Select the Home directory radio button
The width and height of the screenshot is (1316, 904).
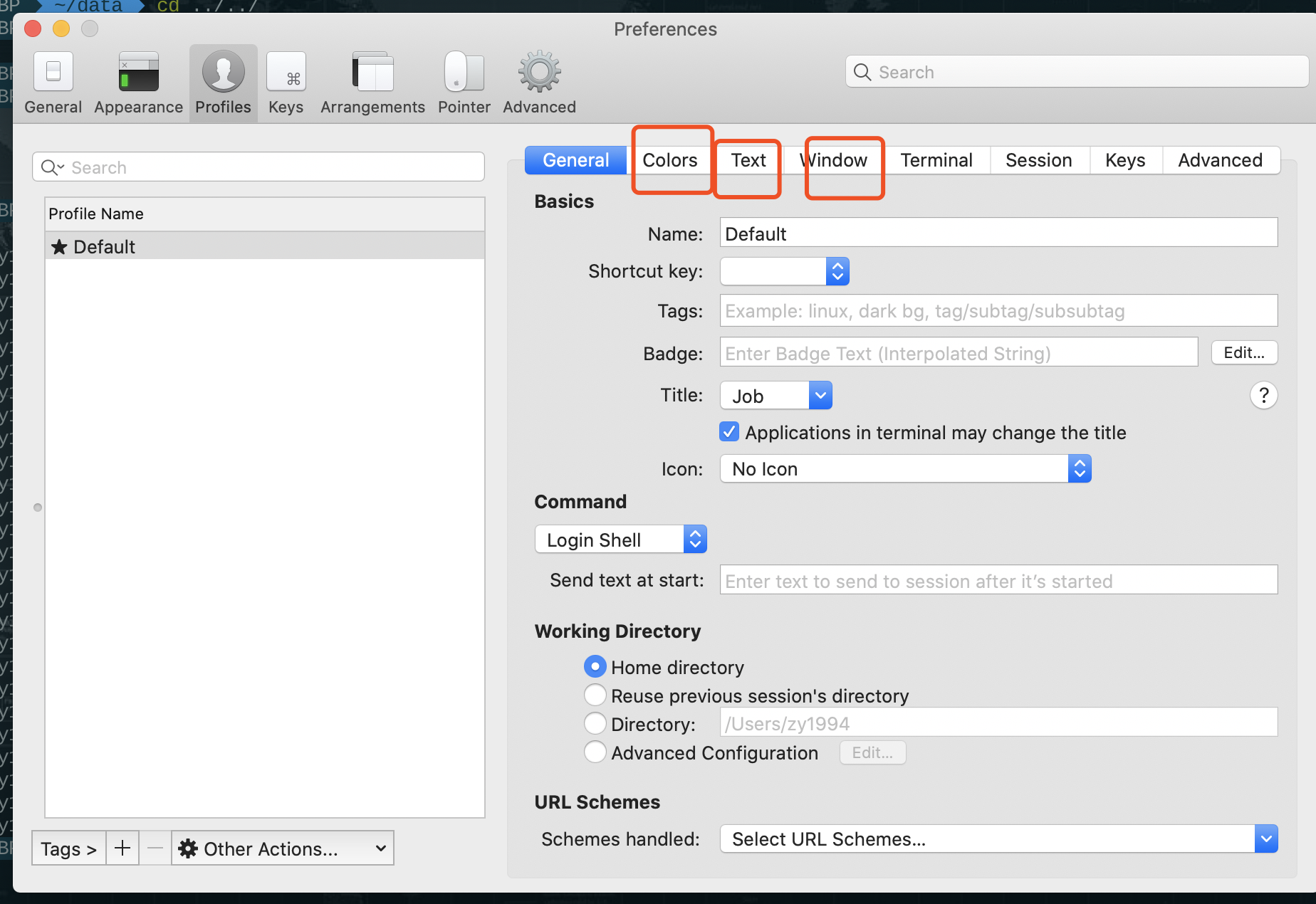pos(595,667)
